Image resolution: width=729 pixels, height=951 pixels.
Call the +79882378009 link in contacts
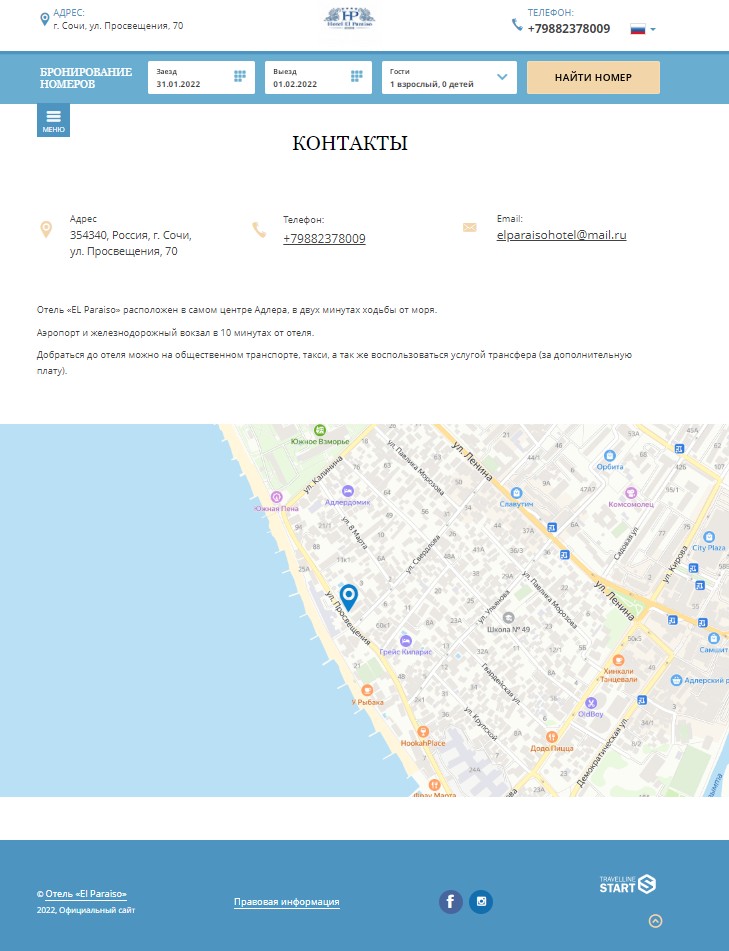tap(324, 238)
